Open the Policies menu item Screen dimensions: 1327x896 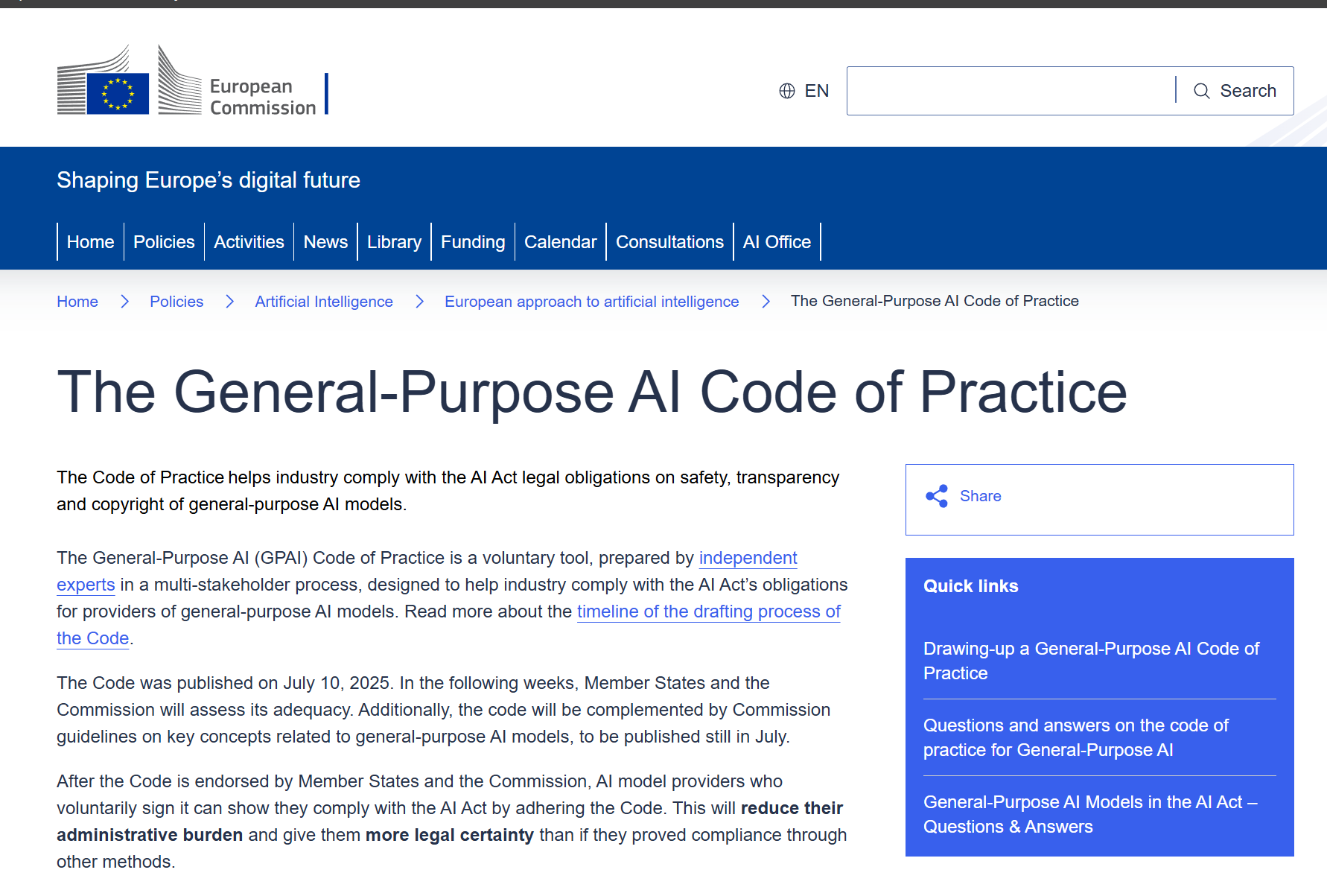pos(164,242)
